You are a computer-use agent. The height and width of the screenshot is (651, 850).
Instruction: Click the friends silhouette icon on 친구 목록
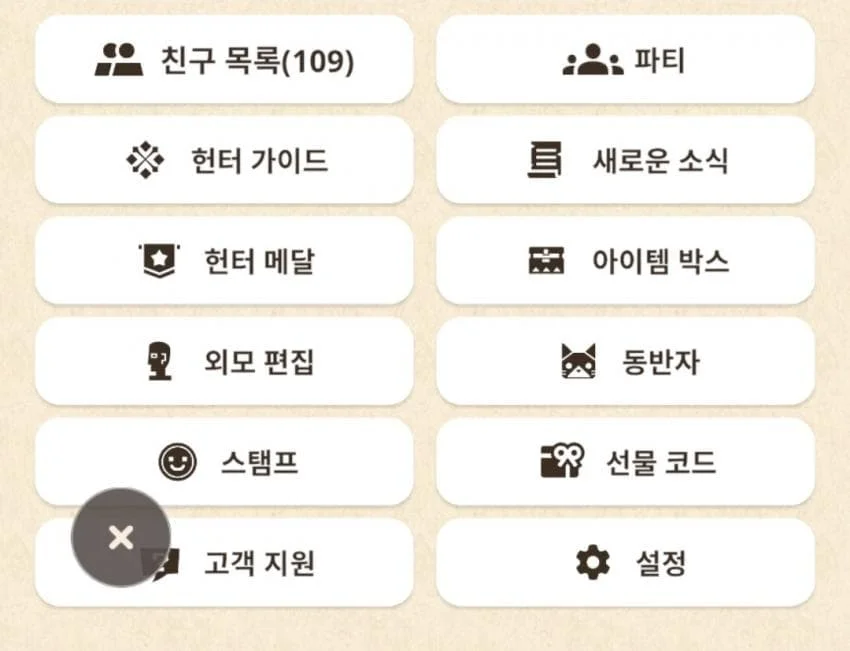(118, 60)
